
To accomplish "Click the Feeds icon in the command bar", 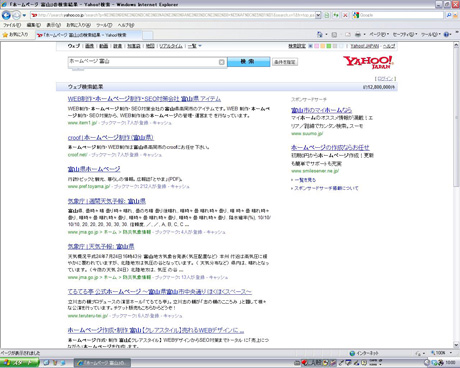I will [x=334, y=34].
